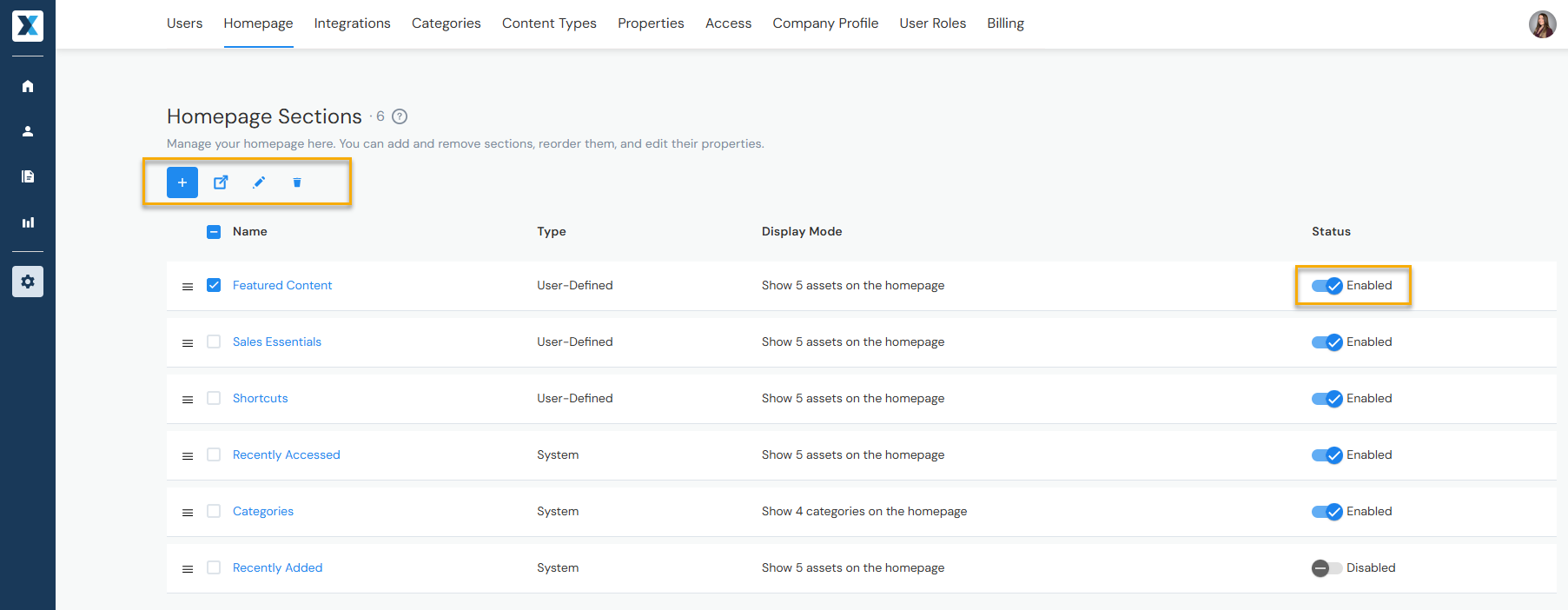Open the Recently Accessed section link

[x=286, y=454]
